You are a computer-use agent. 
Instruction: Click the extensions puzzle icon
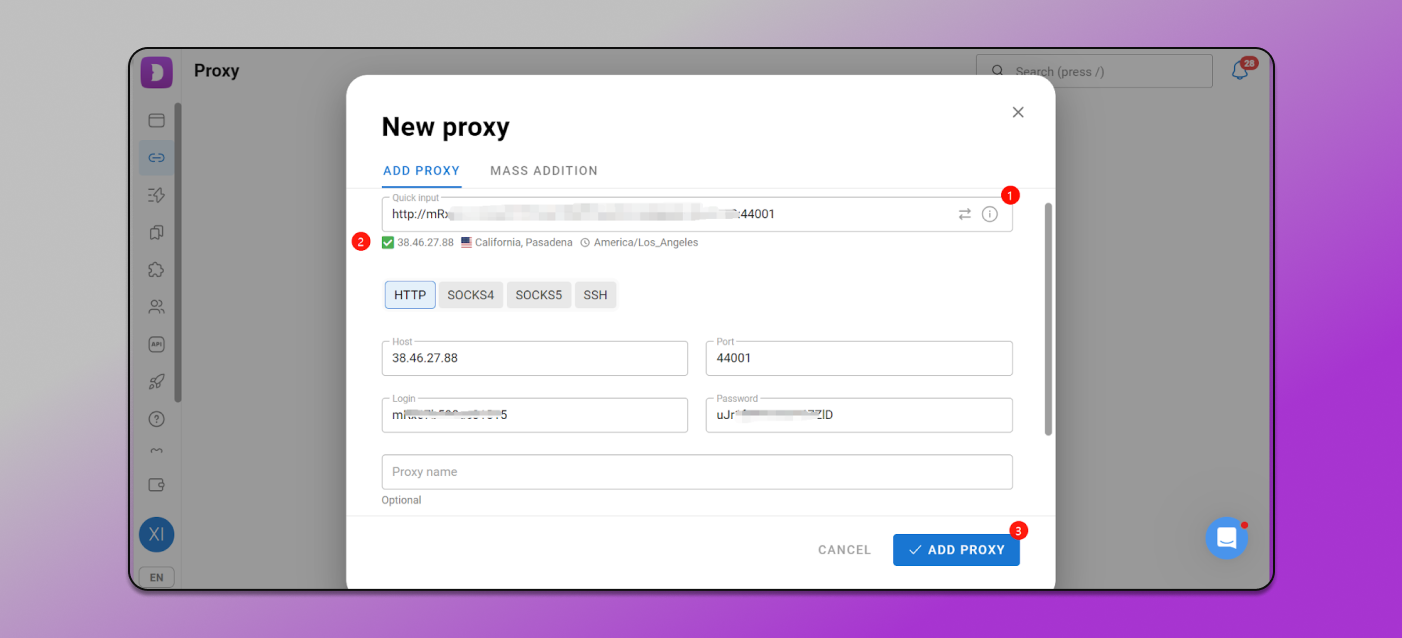[x=156, y=269]
